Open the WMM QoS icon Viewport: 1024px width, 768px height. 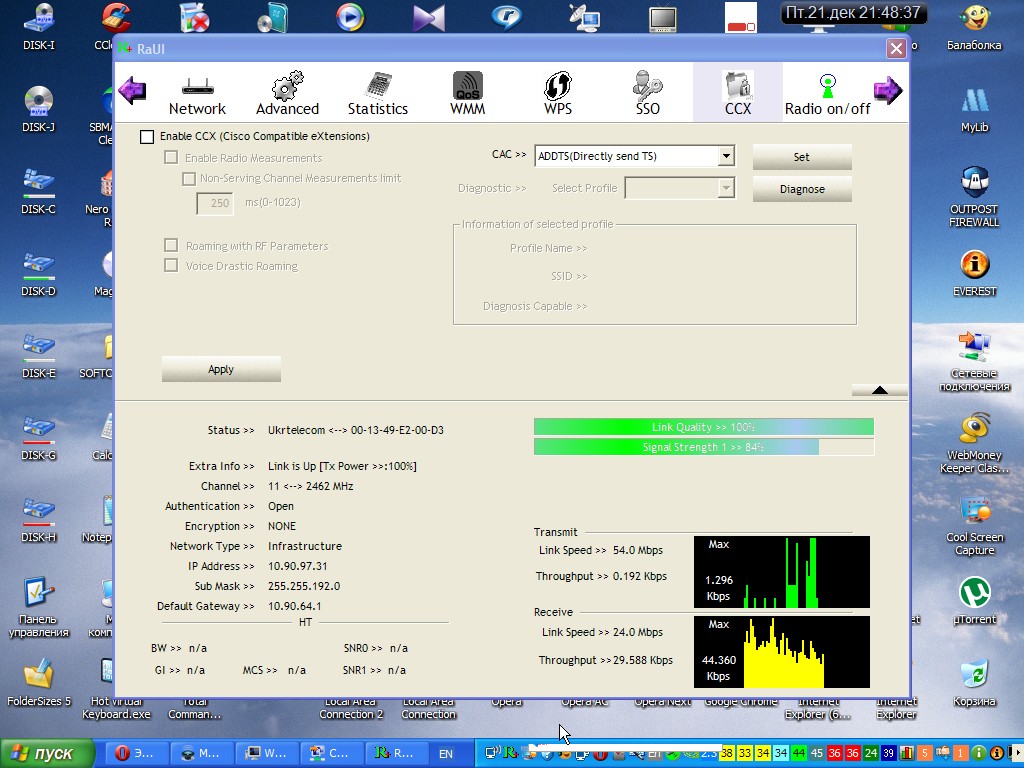pos(468,86)
